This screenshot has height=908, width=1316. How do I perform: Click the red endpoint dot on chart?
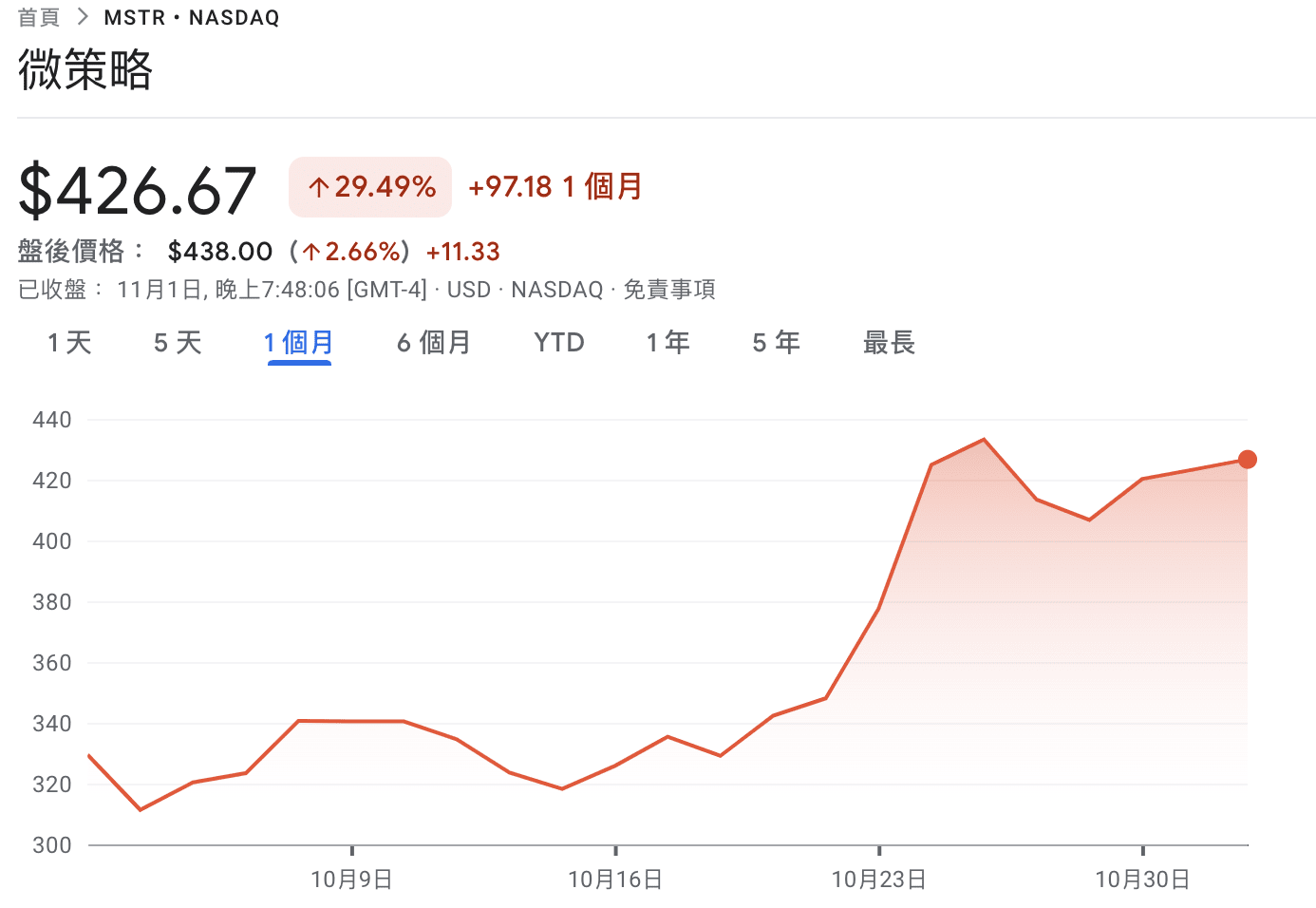point(1248,460)
